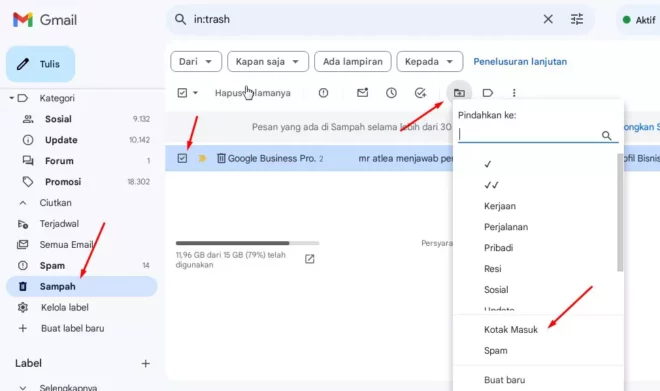Screen dimensions: 660x391
Task: Open the three-dot more options menu
Action: click(x=514, y=93)
